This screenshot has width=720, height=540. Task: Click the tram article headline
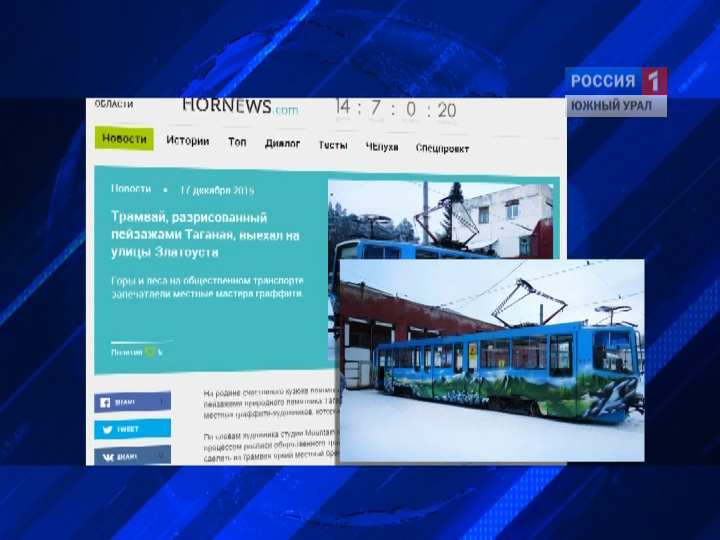point(204,234)
